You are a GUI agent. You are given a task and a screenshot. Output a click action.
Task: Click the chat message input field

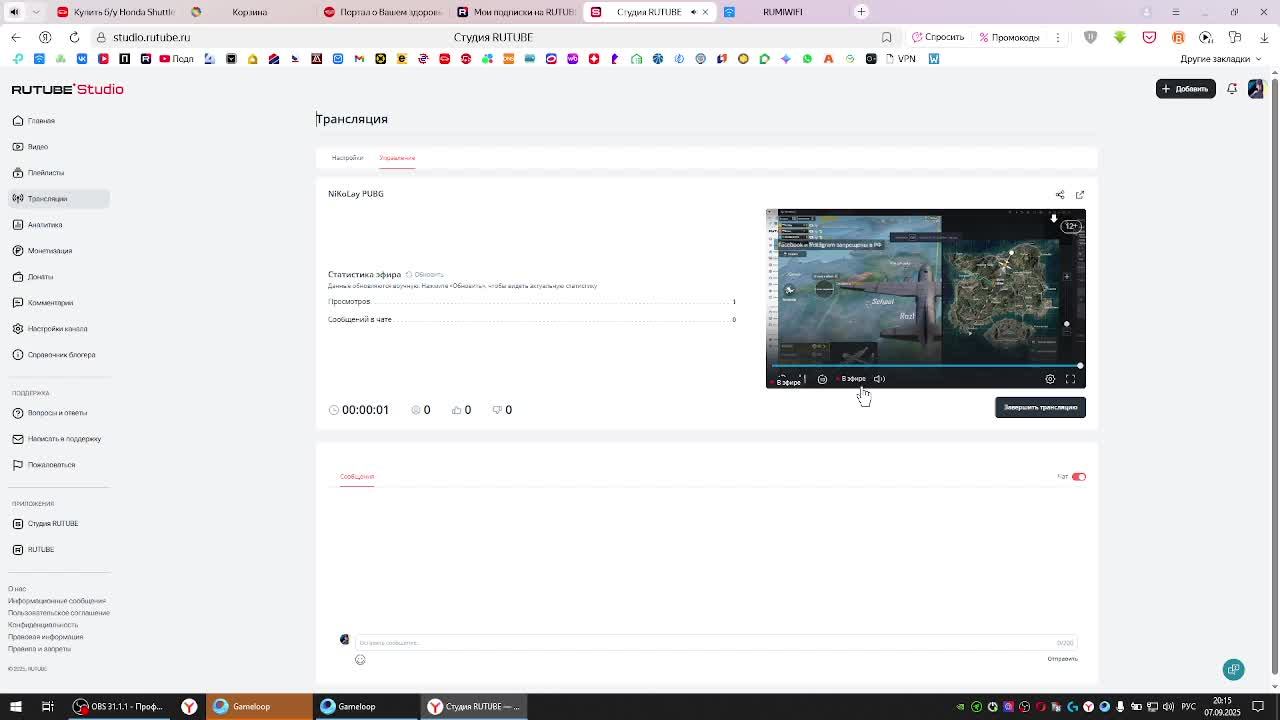point(715,643)
